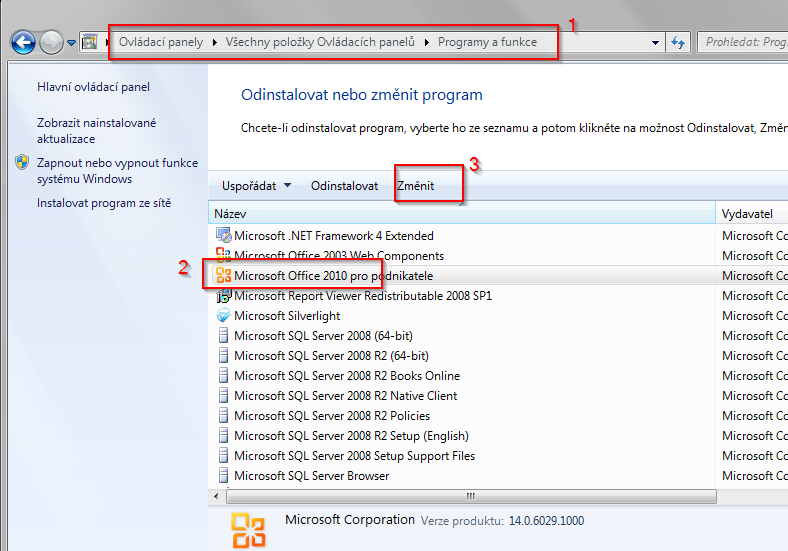The width and height of the screenshot is (788, 551).
Task: Click publisher cell of Microsoft Silverlight row
Action: pyautogui.click(x=754, y=316)
